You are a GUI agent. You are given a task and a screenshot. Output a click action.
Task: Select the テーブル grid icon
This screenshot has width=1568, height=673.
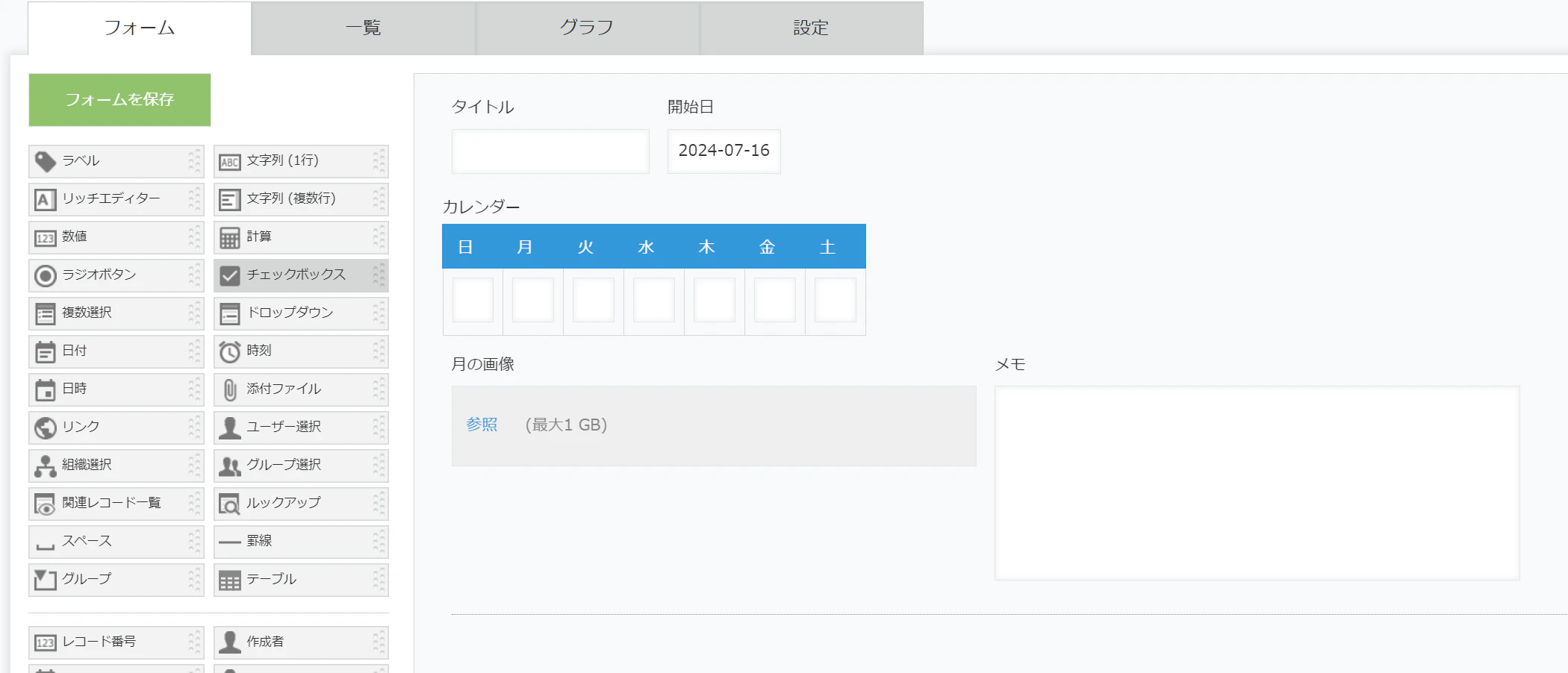pos(230,580)
